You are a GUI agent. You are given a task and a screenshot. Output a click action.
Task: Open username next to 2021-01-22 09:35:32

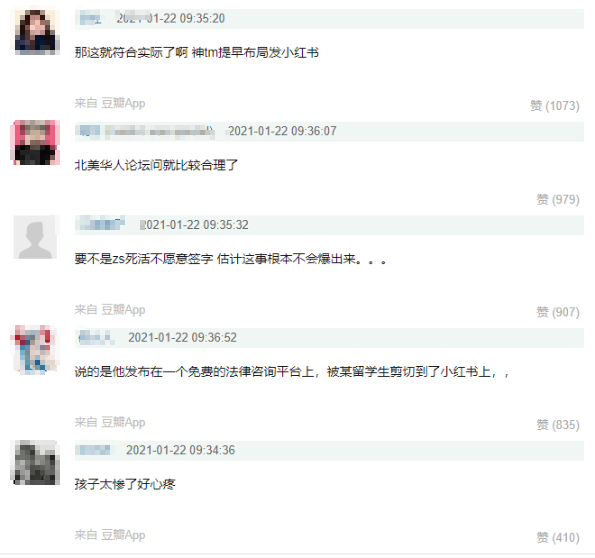101,224
